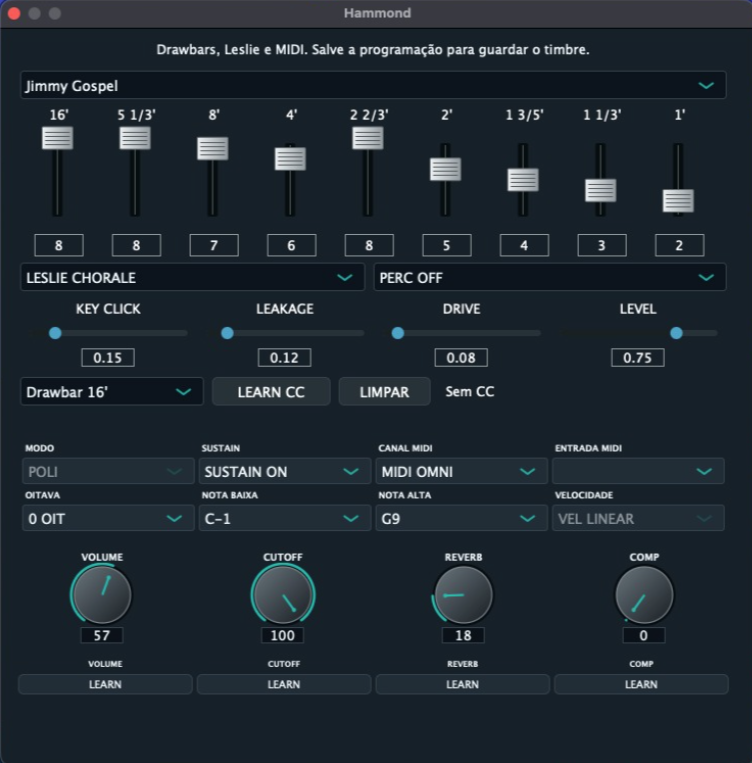Screen dimensions: 752x763
Task: Open the OITAVA 0 OIT dropdown
Action: 108,518
